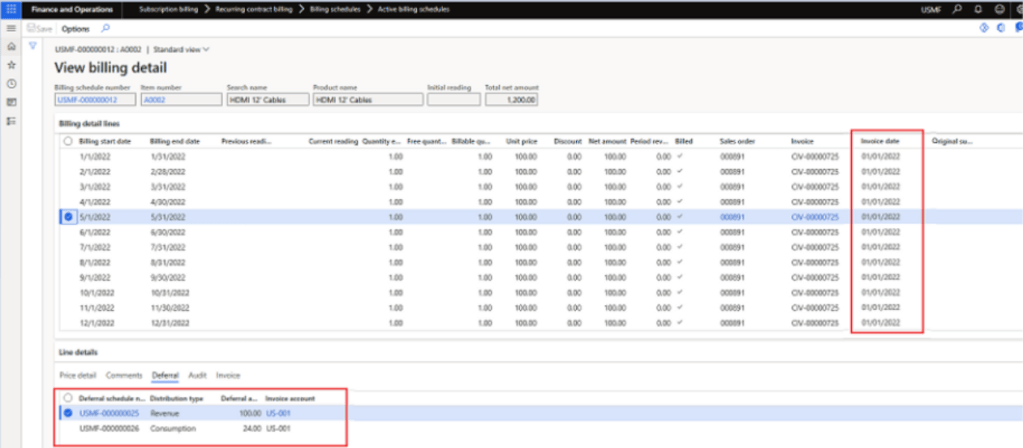Open the app launcher waffle icon
Image resolution: width=1023 pixels, height=448 pixels.
[x=11, y=9]
